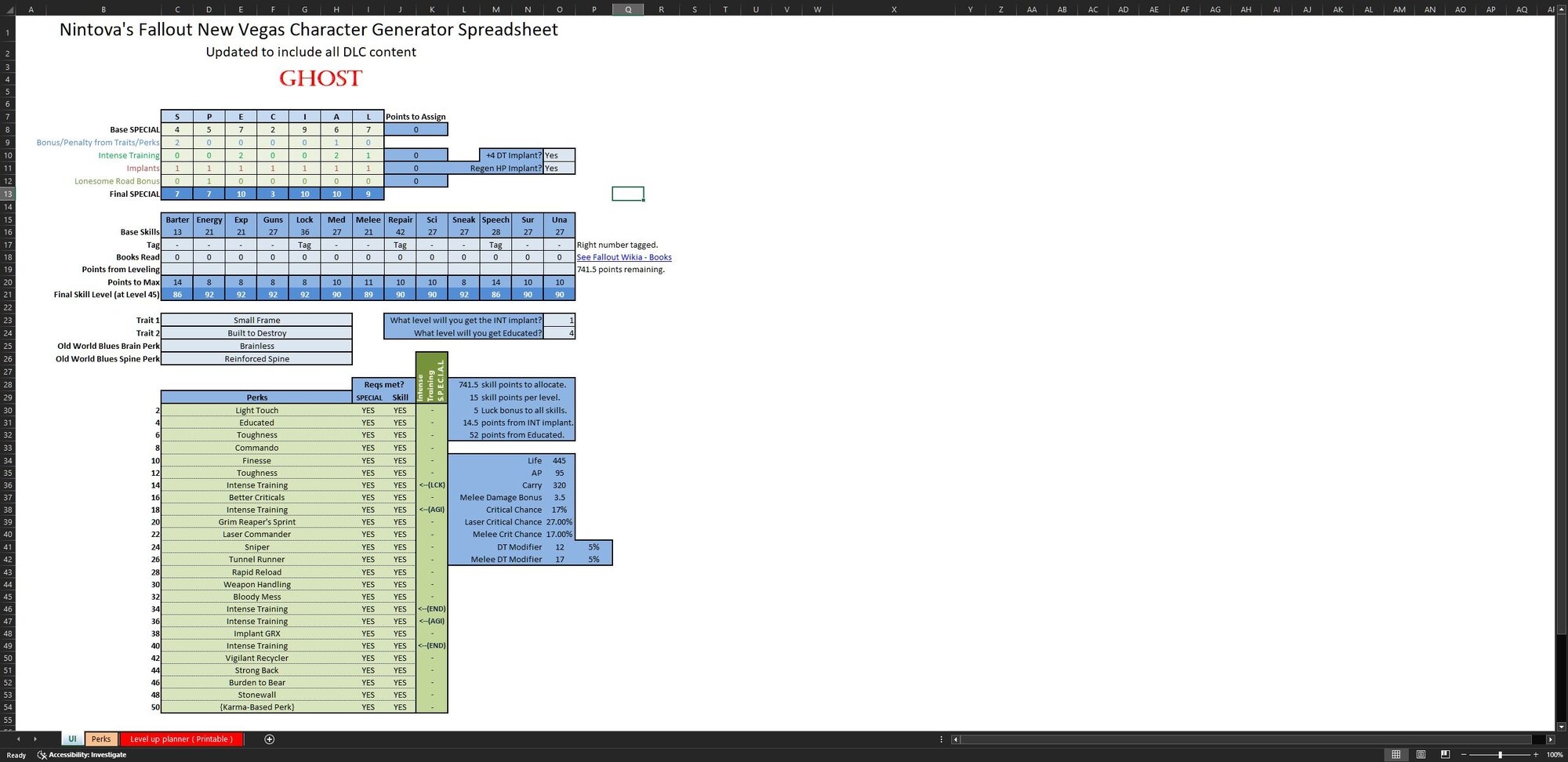The width and height of the screenshot is (1568, 762).
Task: Click zoom in plus icon
Action: pos(1536,754)
